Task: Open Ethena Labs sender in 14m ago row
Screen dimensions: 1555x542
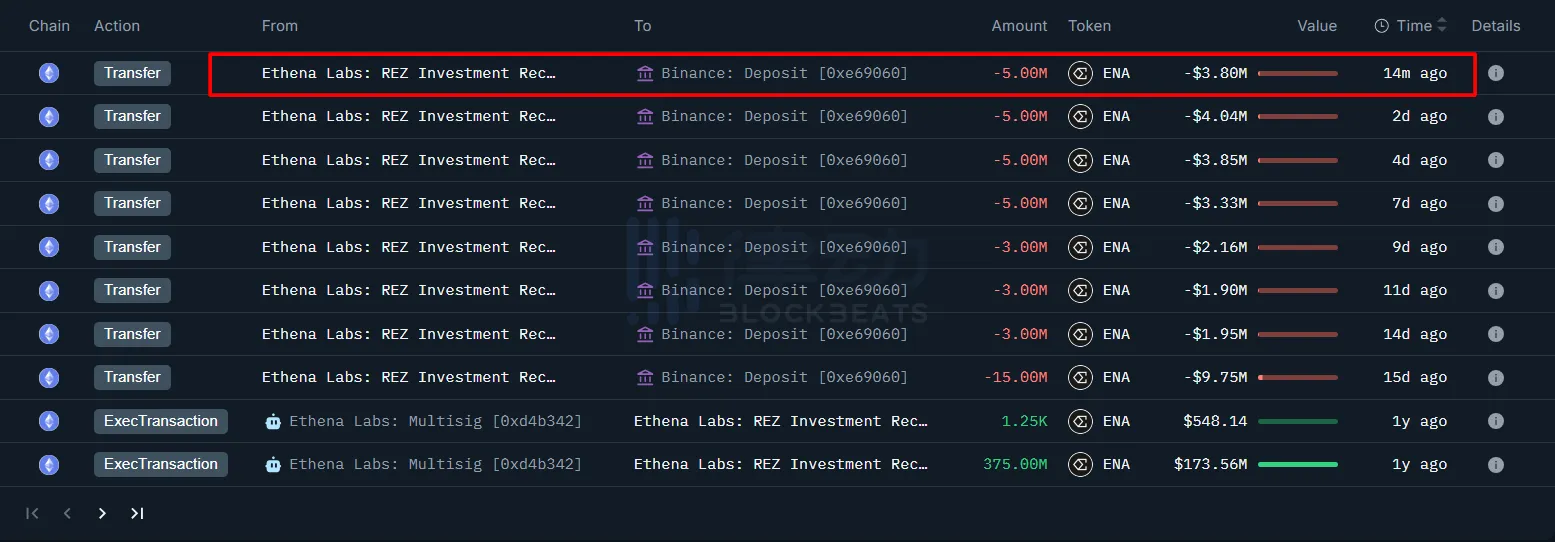Action: coord(408,73)
